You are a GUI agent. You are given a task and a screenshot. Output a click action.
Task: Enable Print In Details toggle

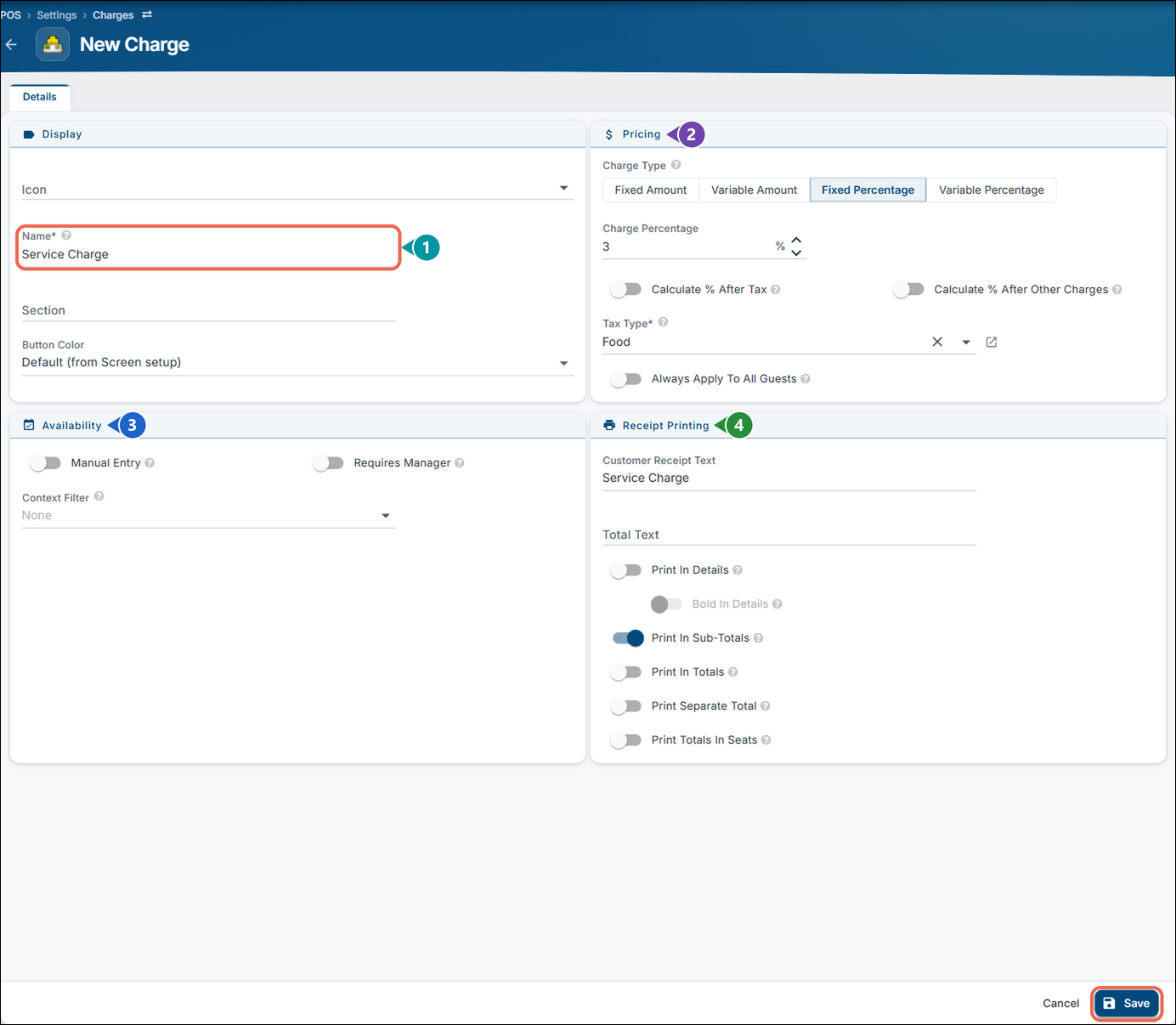[x=626, y=570]
